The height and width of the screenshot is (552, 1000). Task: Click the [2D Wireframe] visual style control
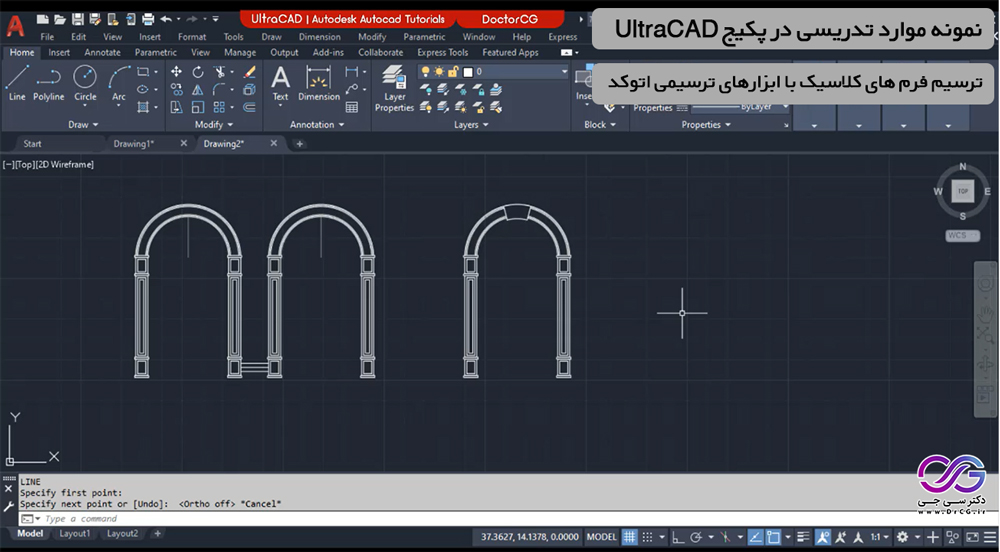pyautogui.click(x=64, y=164)
